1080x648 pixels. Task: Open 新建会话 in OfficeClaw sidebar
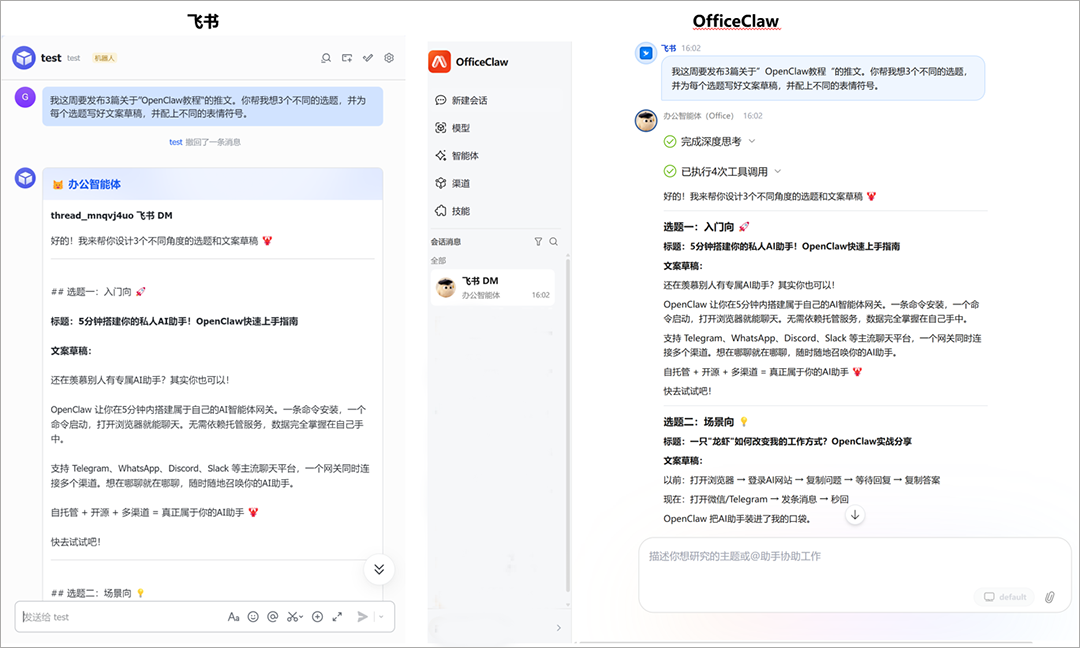pyautogui.click(x=461, y=101)
